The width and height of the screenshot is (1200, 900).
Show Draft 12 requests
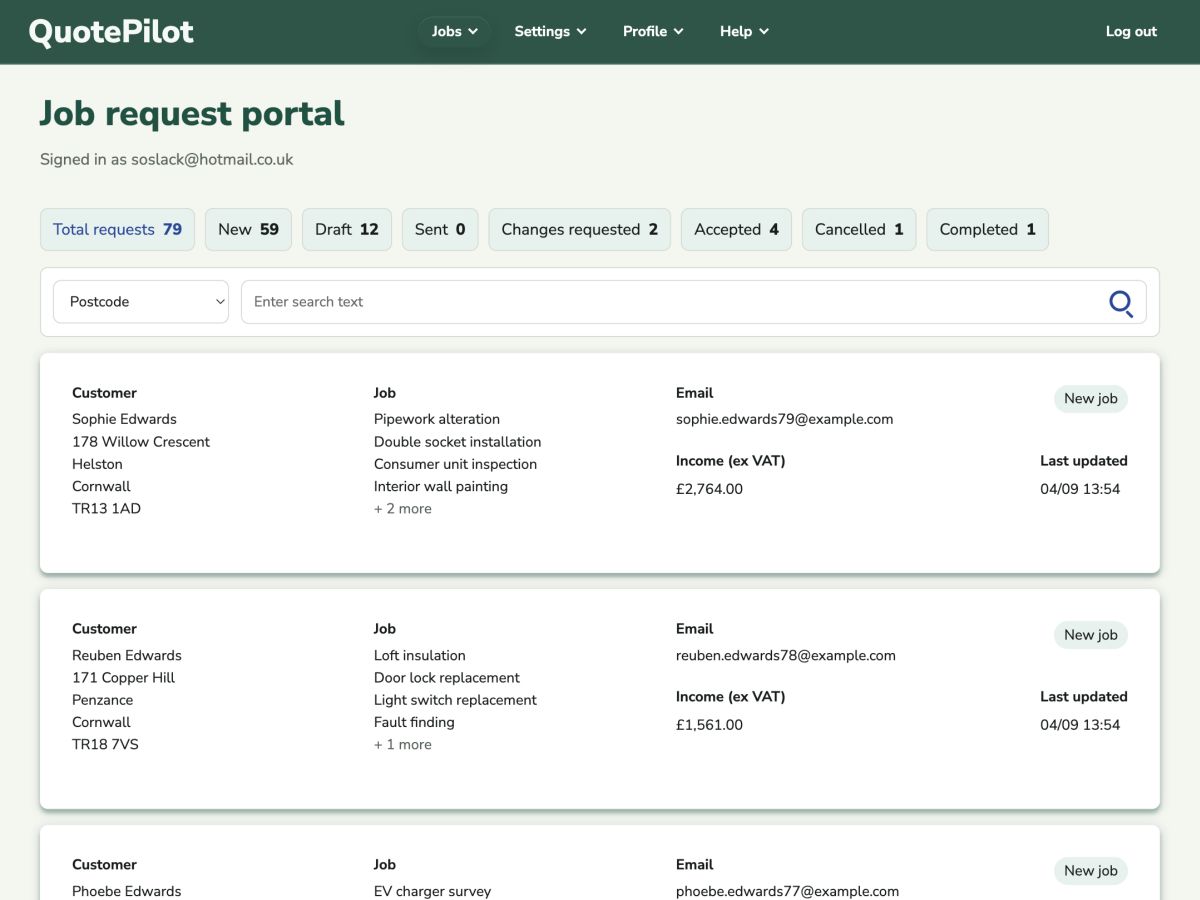(x=347, y=229)
